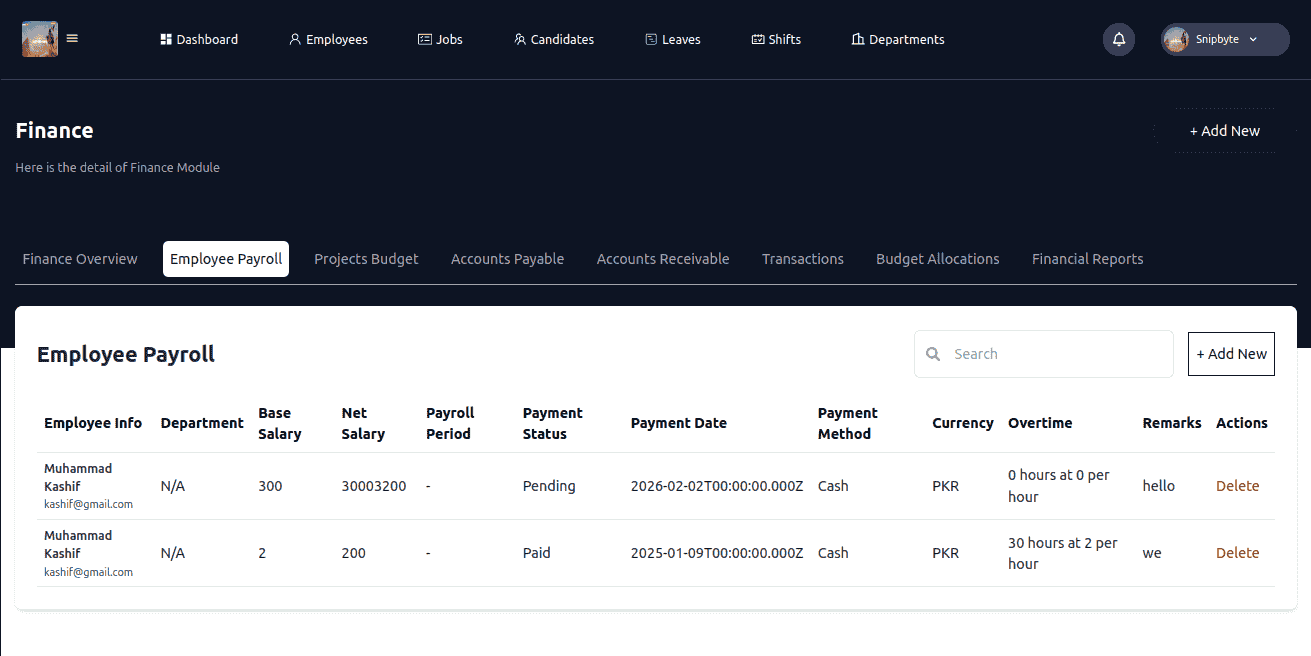Switch to Accounts Payable tab
The width and height of the screenshot is (1311, 656).
point(508,259)
